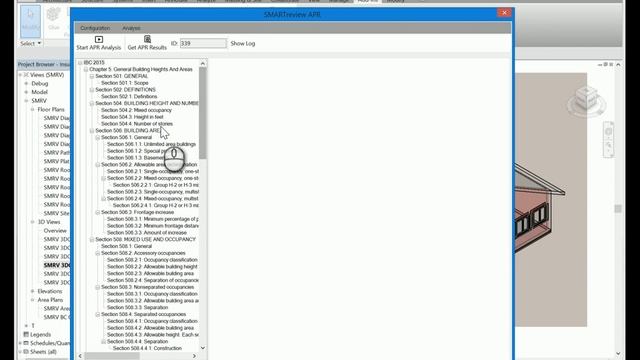Select Section 504.2: Mixed occupancy
The height and width of the screenshot is (360, 640).
coord(136,110)
